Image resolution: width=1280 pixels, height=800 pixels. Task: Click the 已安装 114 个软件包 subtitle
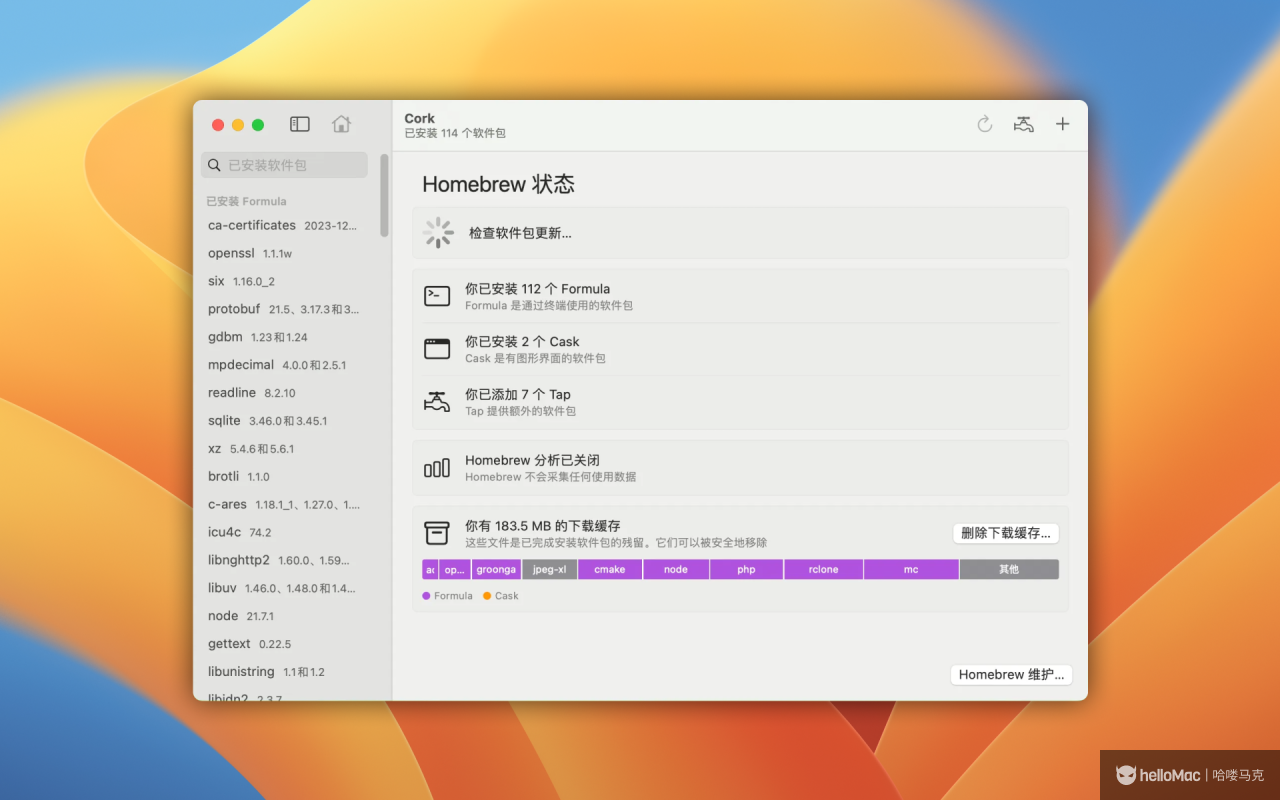click(x=455, y=133)
